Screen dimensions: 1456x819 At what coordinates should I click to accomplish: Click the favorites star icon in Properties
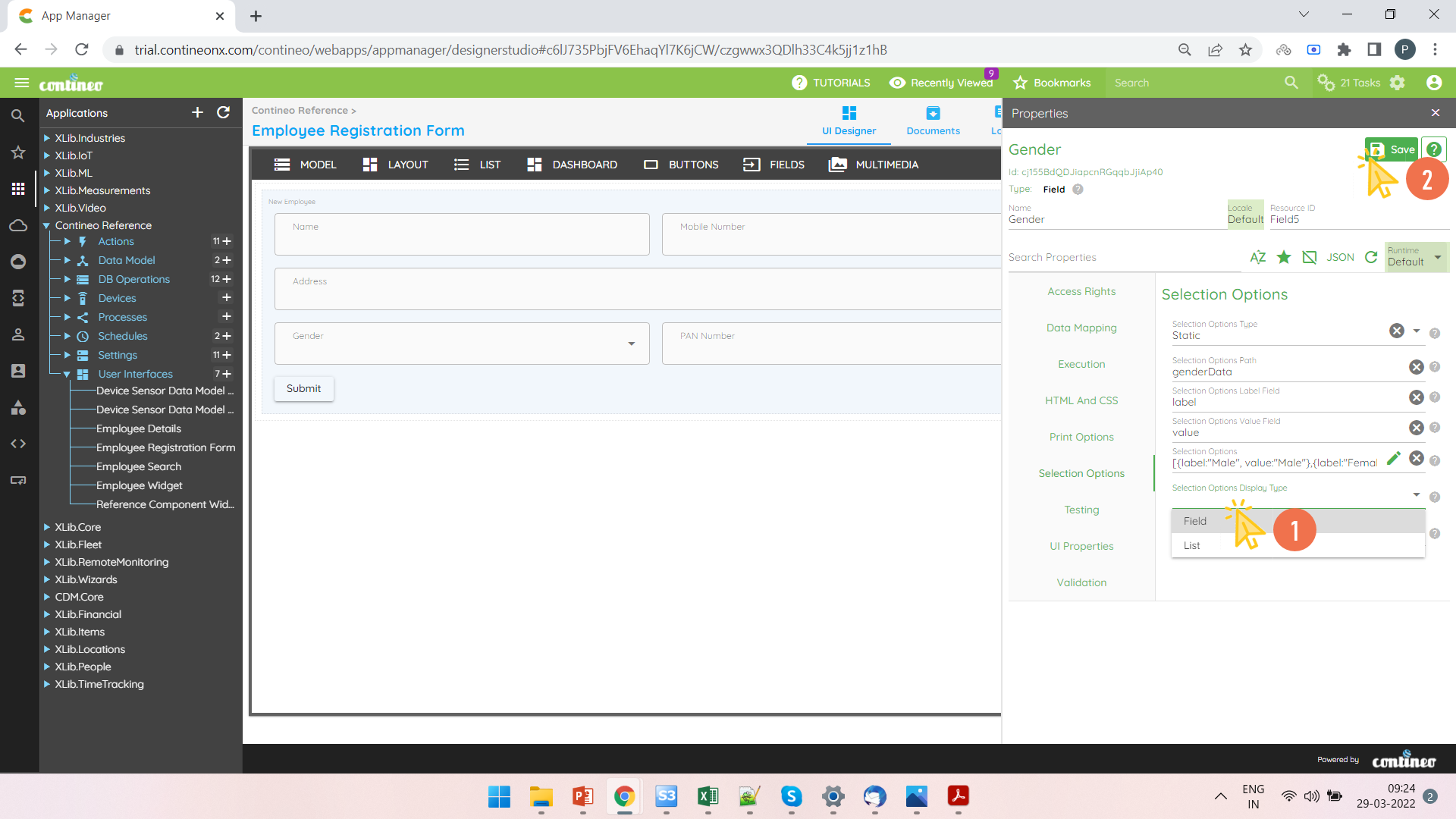(x=1284, y=257)
